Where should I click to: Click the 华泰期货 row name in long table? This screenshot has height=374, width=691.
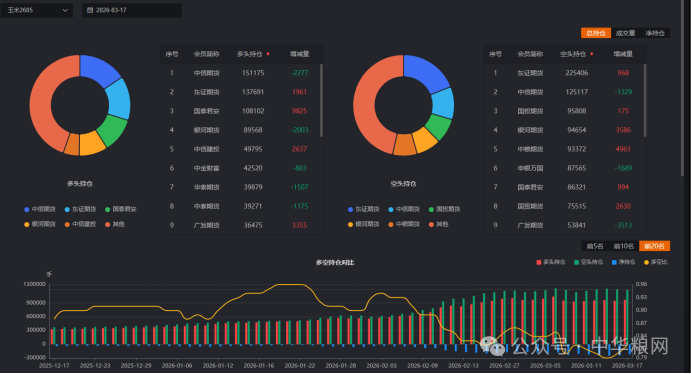click(x=207, y=187)
